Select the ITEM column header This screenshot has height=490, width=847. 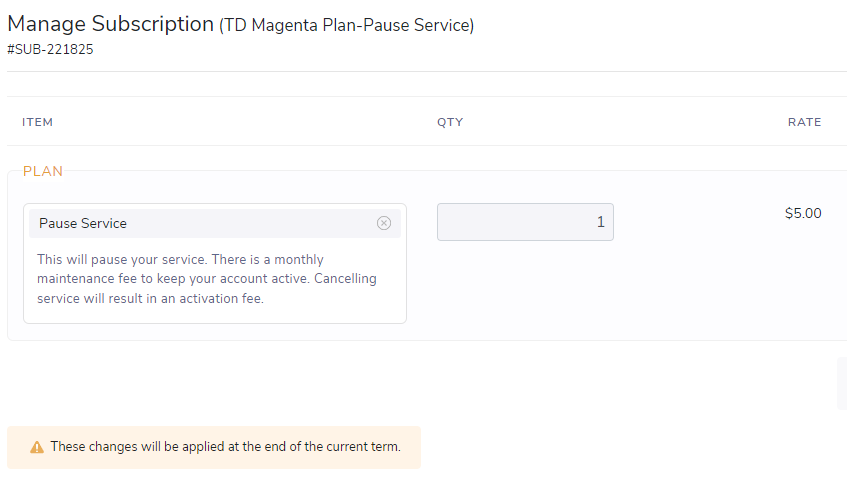tap(37, 122)
